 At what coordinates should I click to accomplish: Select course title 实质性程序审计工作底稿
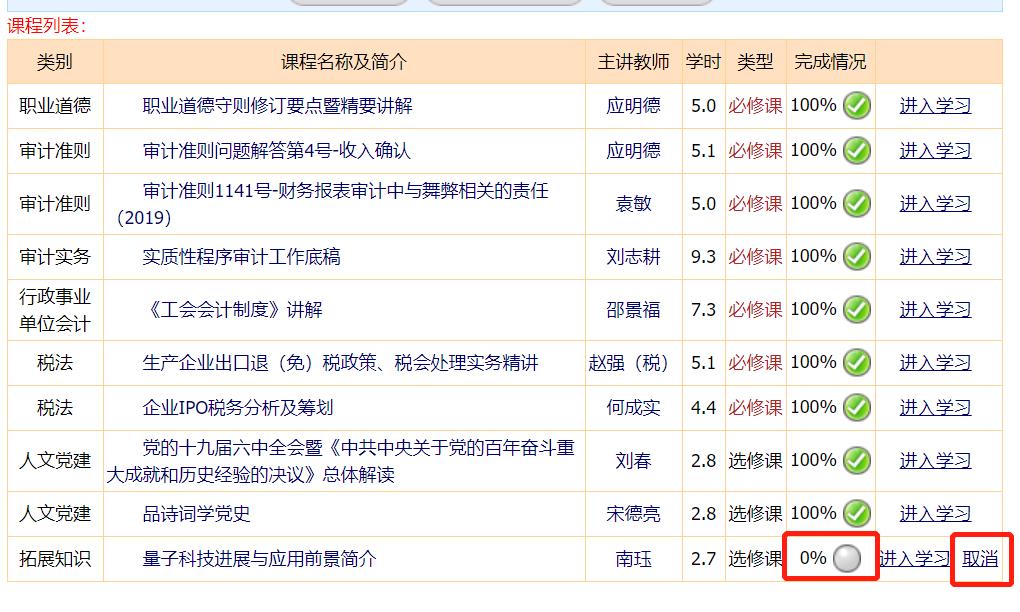click(241, 257)
